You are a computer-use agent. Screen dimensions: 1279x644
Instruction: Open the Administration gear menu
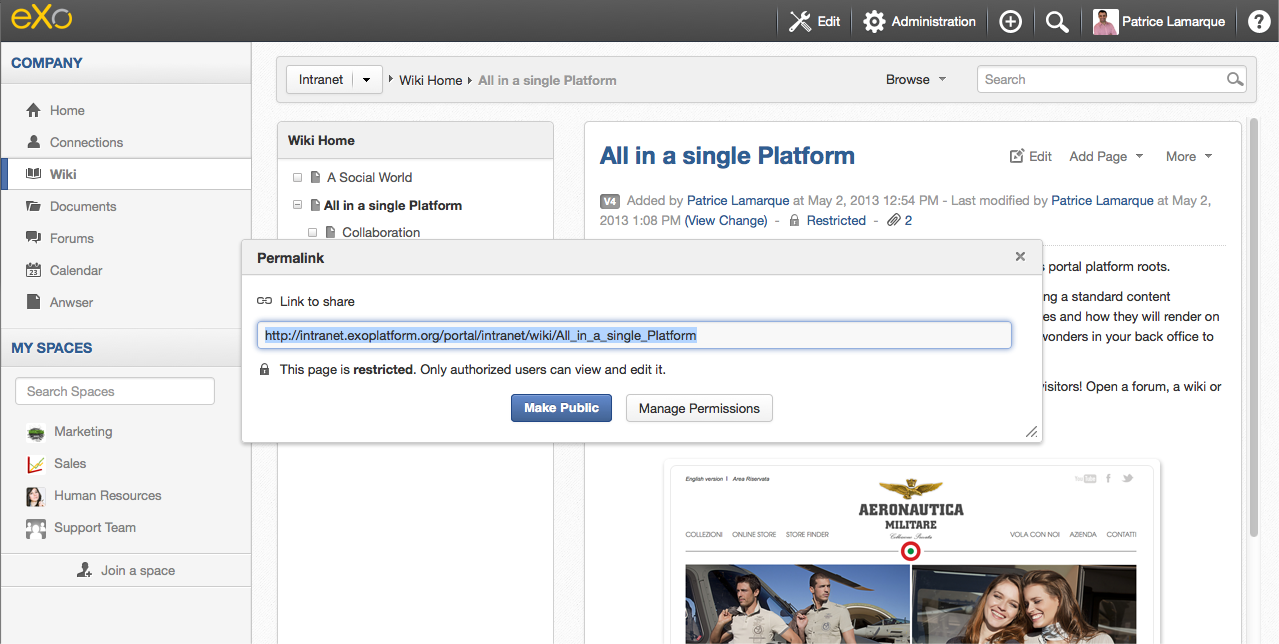click(x=919, y=21)
